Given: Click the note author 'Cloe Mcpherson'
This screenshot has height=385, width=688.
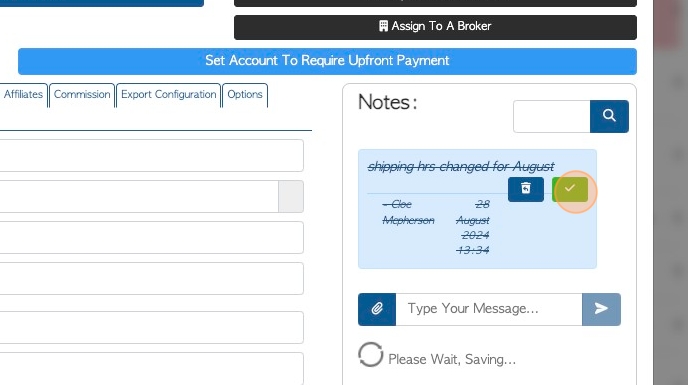Looking at the screenshot, I should 408,212.
